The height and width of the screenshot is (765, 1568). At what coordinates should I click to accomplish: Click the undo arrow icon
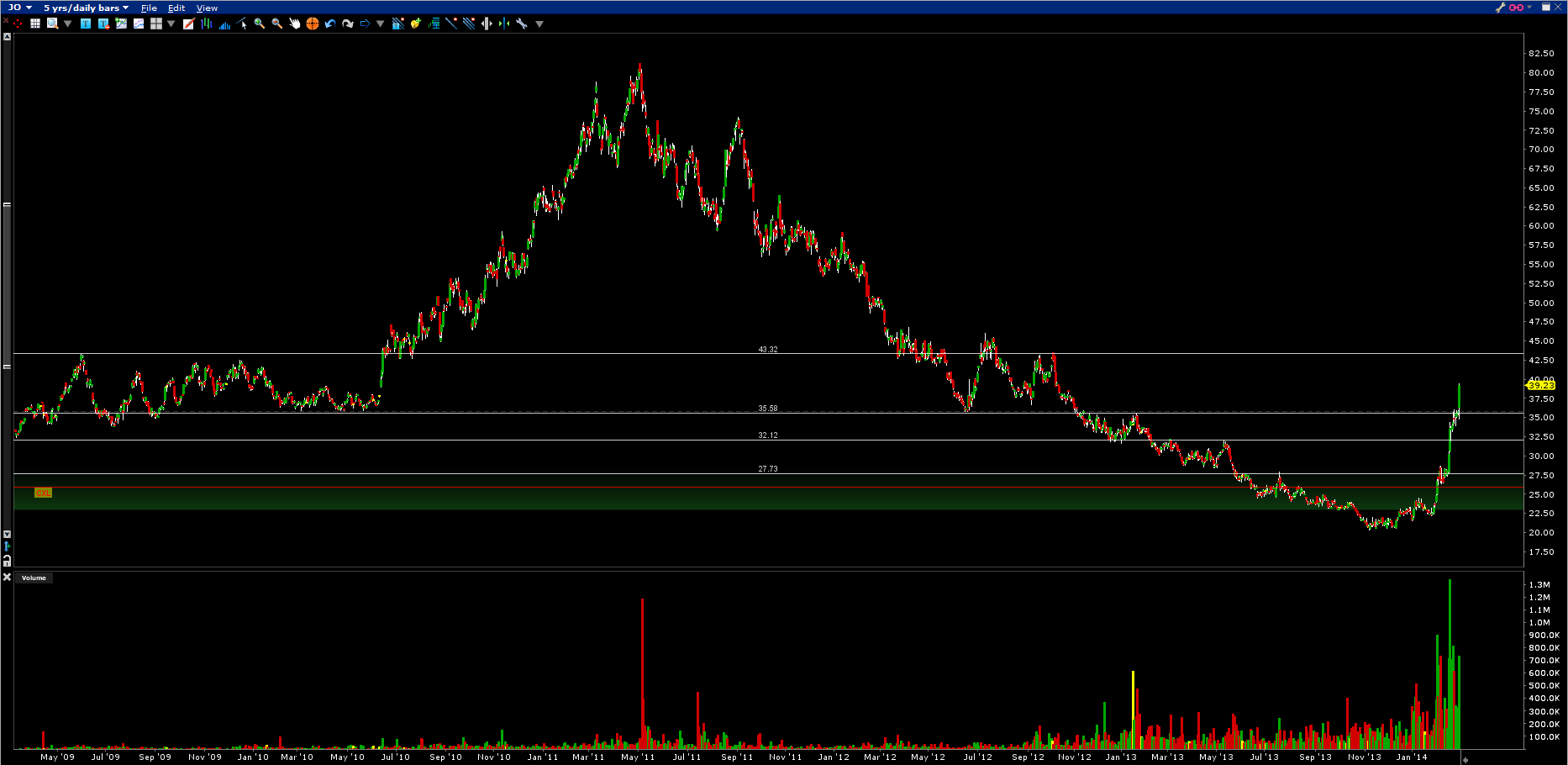pyautogui.click(x=330, y=24)
